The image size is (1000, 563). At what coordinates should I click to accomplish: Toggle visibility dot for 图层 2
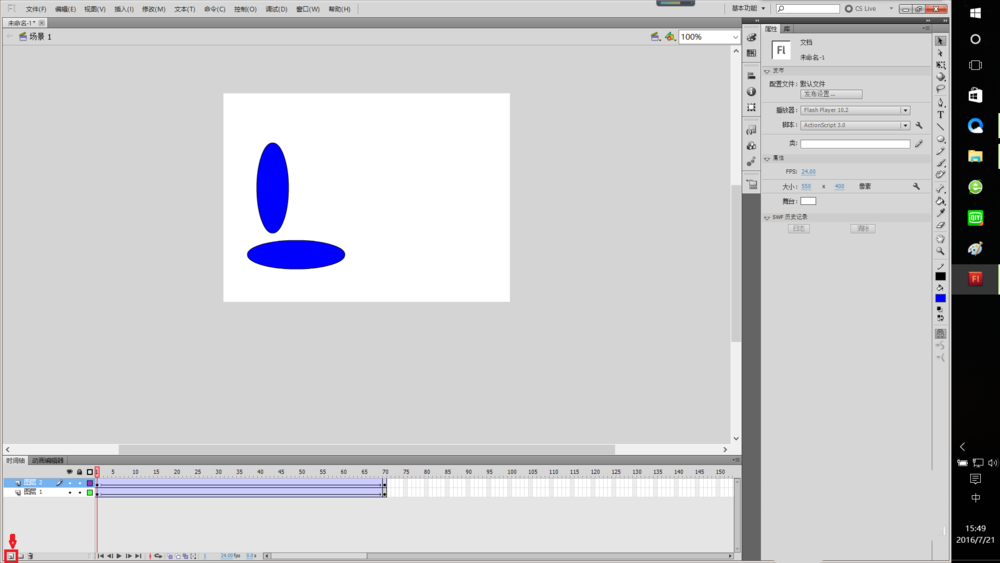69,483
